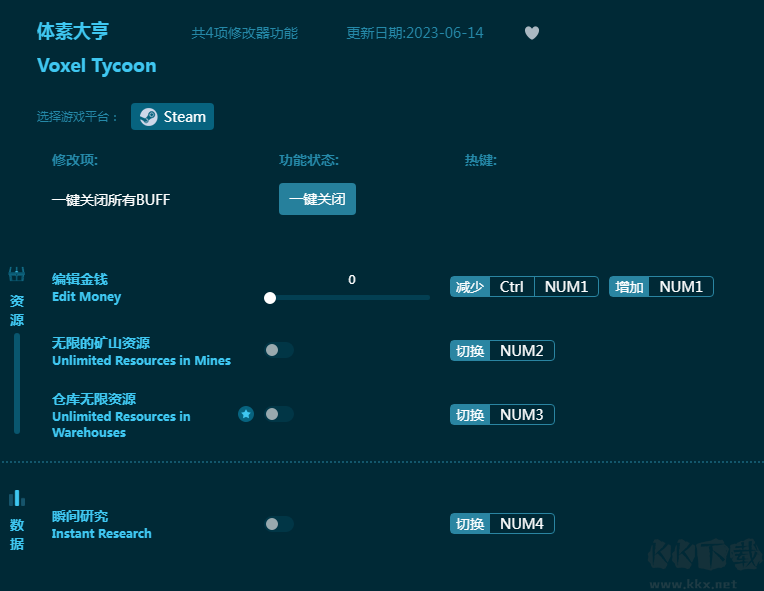Click the 修改项 column header
Screen dimensions: 764x591
click(75, 160)
